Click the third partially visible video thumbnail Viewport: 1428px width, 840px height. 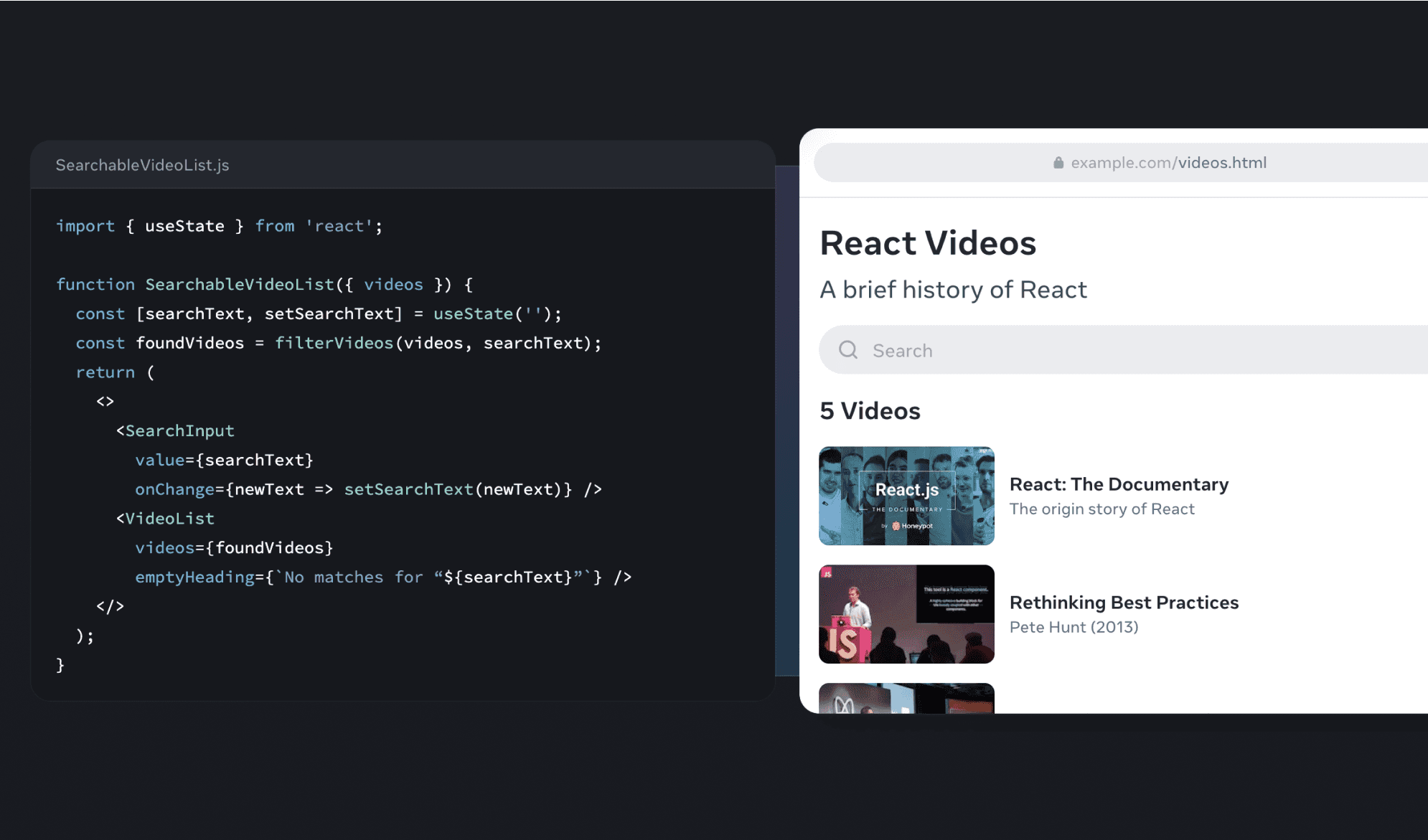(x=906, y=699)
